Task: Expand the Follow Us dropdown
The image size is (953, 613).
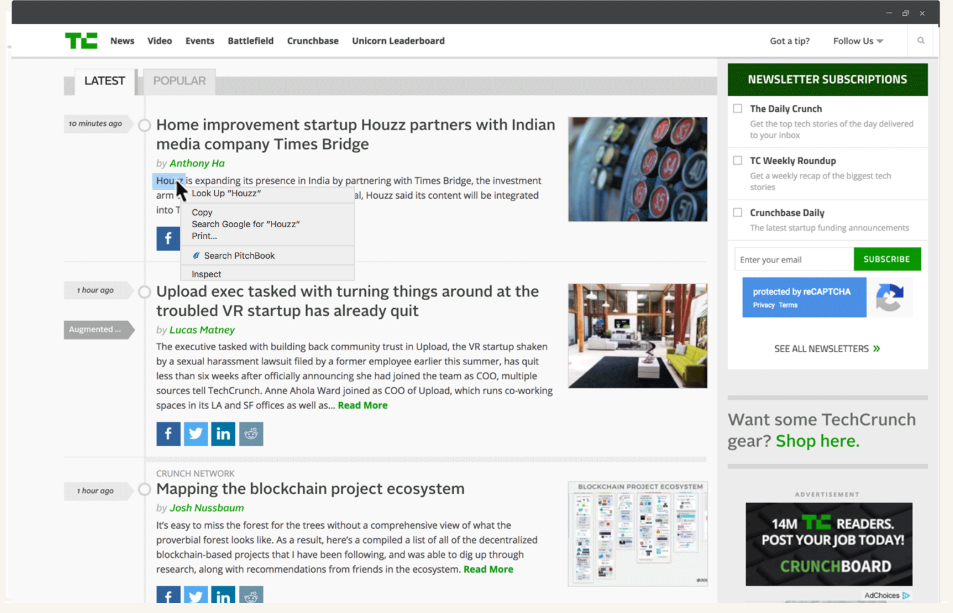Action: coord(858,41)
